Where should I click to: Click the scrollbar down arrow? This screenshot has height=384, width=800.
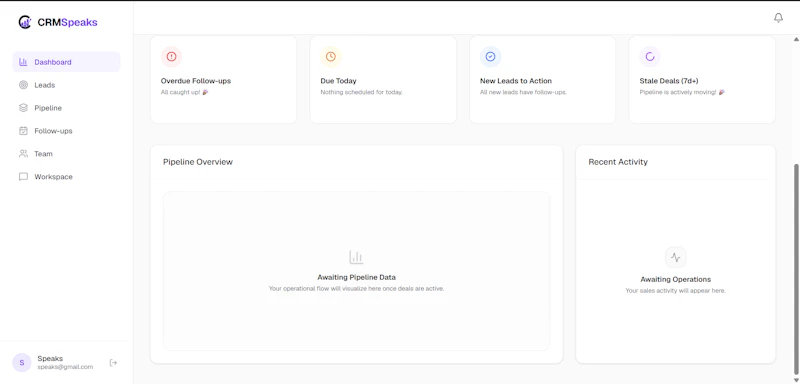coord(796,379)
